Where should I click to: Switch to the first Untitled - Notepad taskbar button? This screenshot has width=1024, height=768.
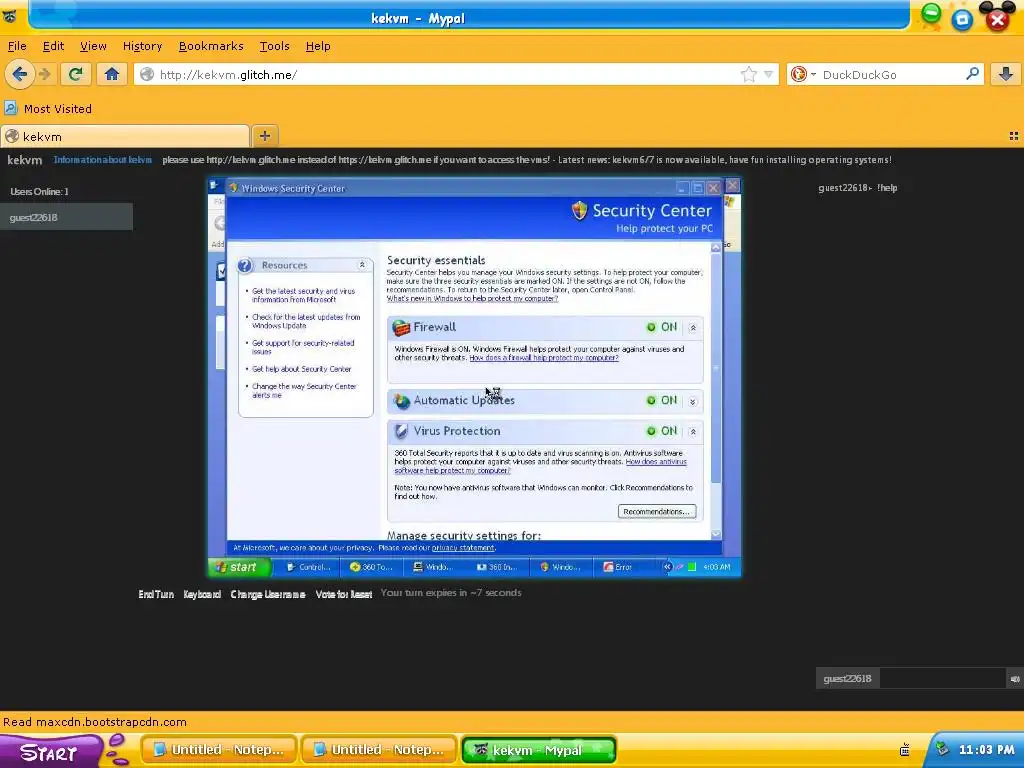[x=219, y=750]
